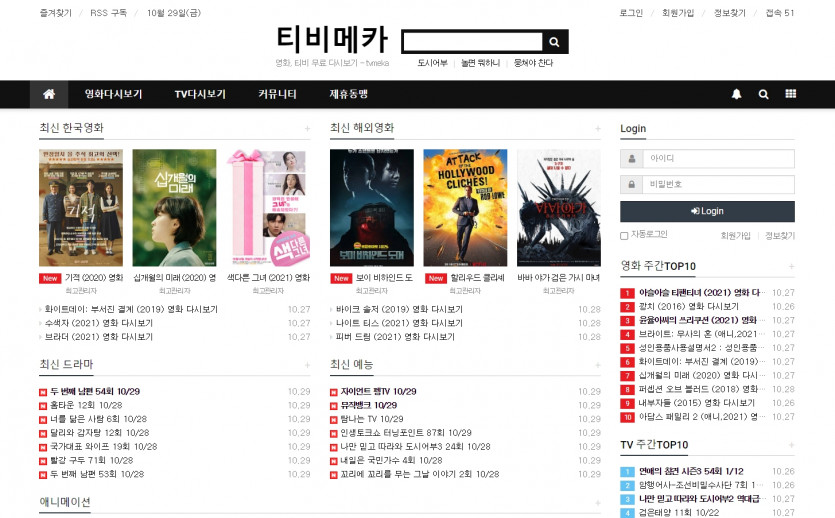This screenshot has height=518, width=835.
Task: Open the 삼개월의 미래 movie poster
Action: pyautogui.click(x=174, y=208)
